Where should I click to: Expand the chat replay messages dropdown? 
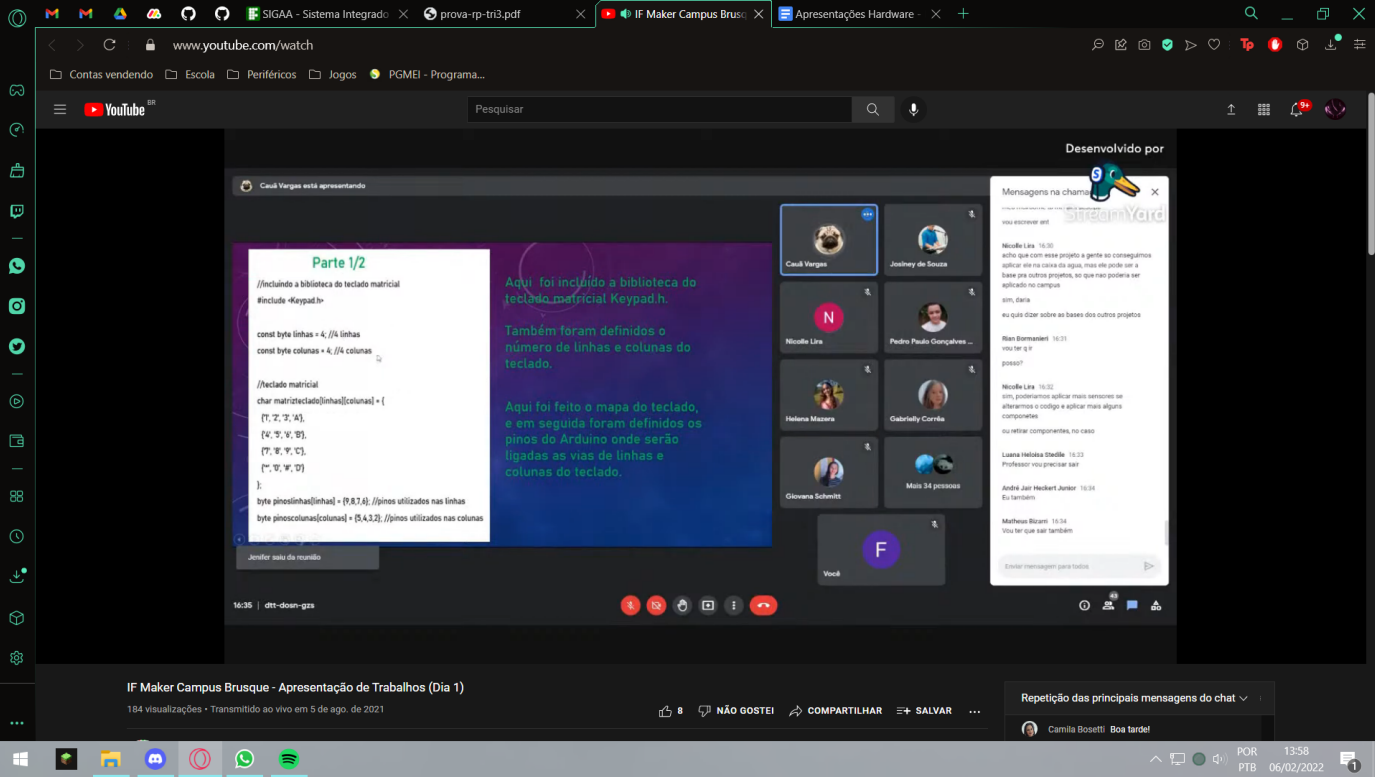click(x=1243, y=698)
